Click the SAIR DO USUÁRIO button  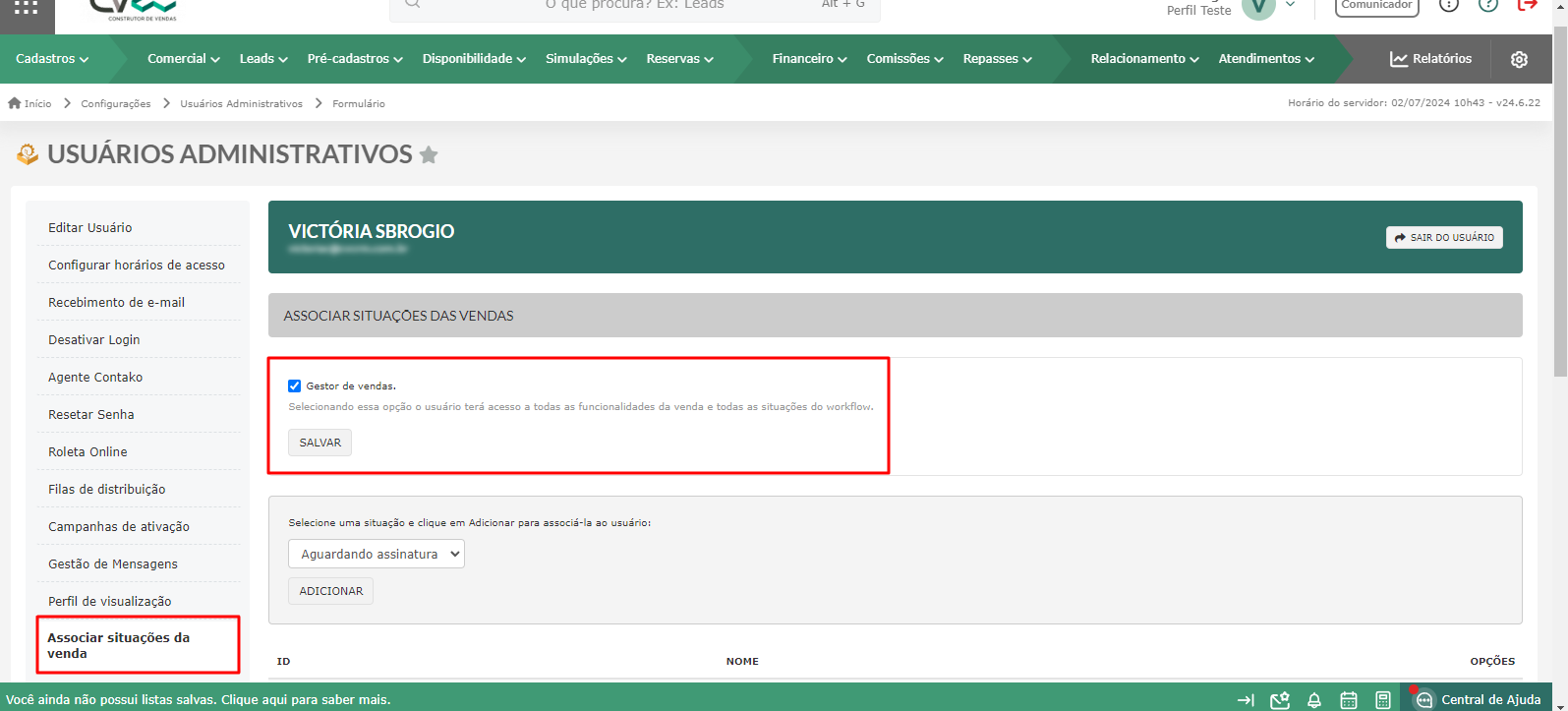[1444, 237]
